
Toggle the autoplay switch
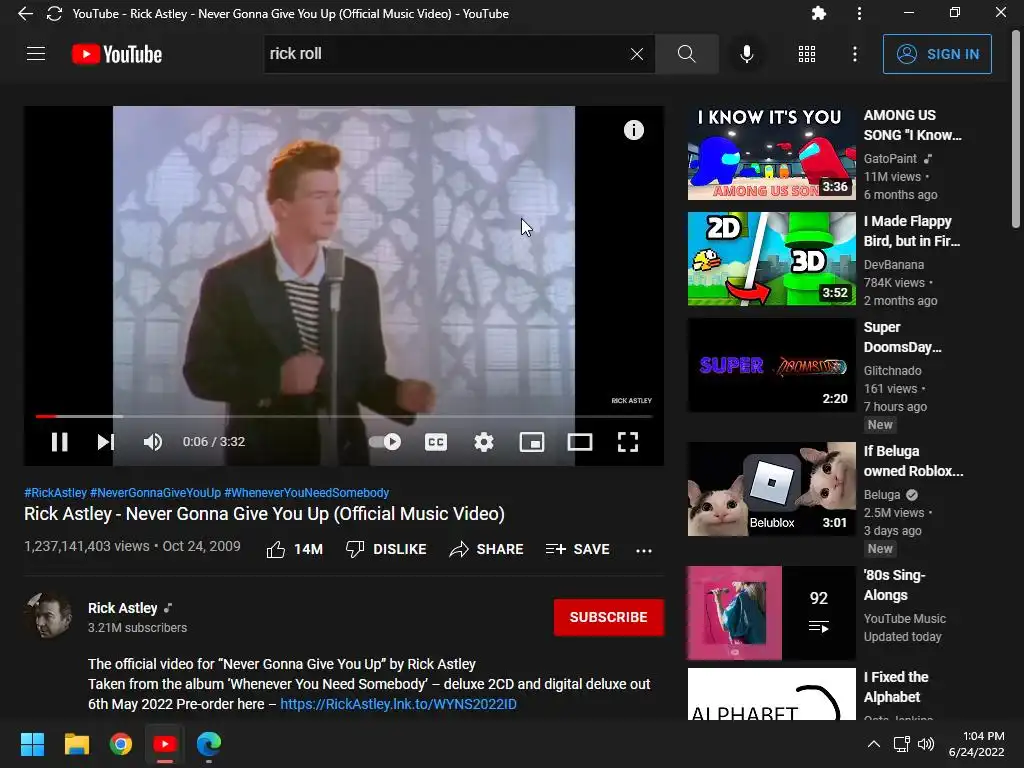pyautogui.click(x=385, y=442)
